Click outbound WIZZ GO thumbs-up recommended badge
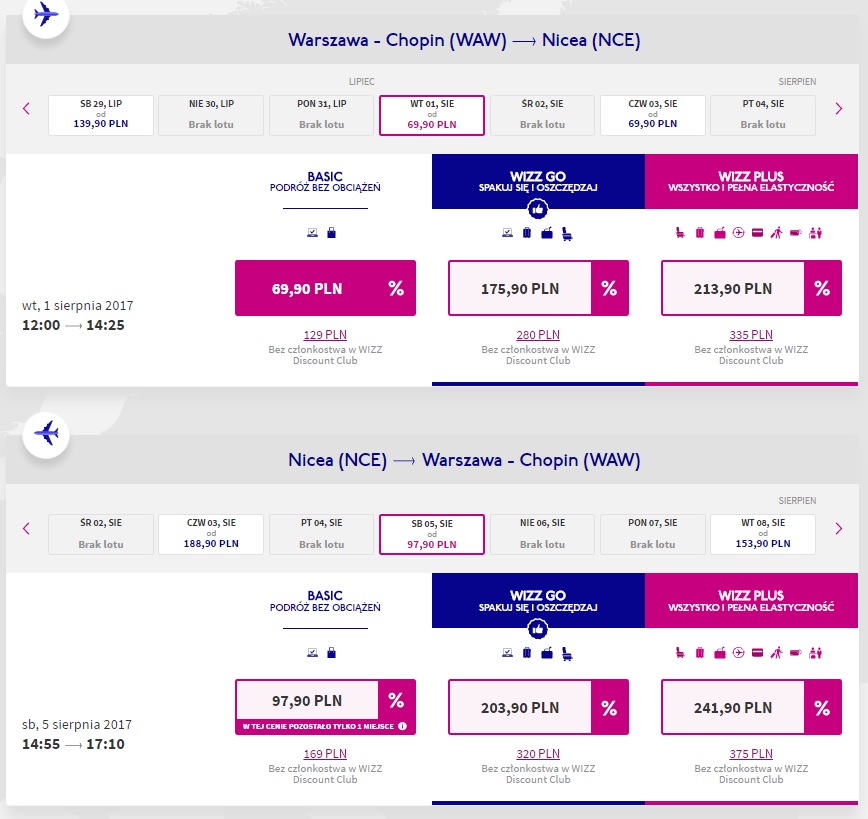Image resolution: width=868 pixels, height=819 pixels. tap(538, 209)
